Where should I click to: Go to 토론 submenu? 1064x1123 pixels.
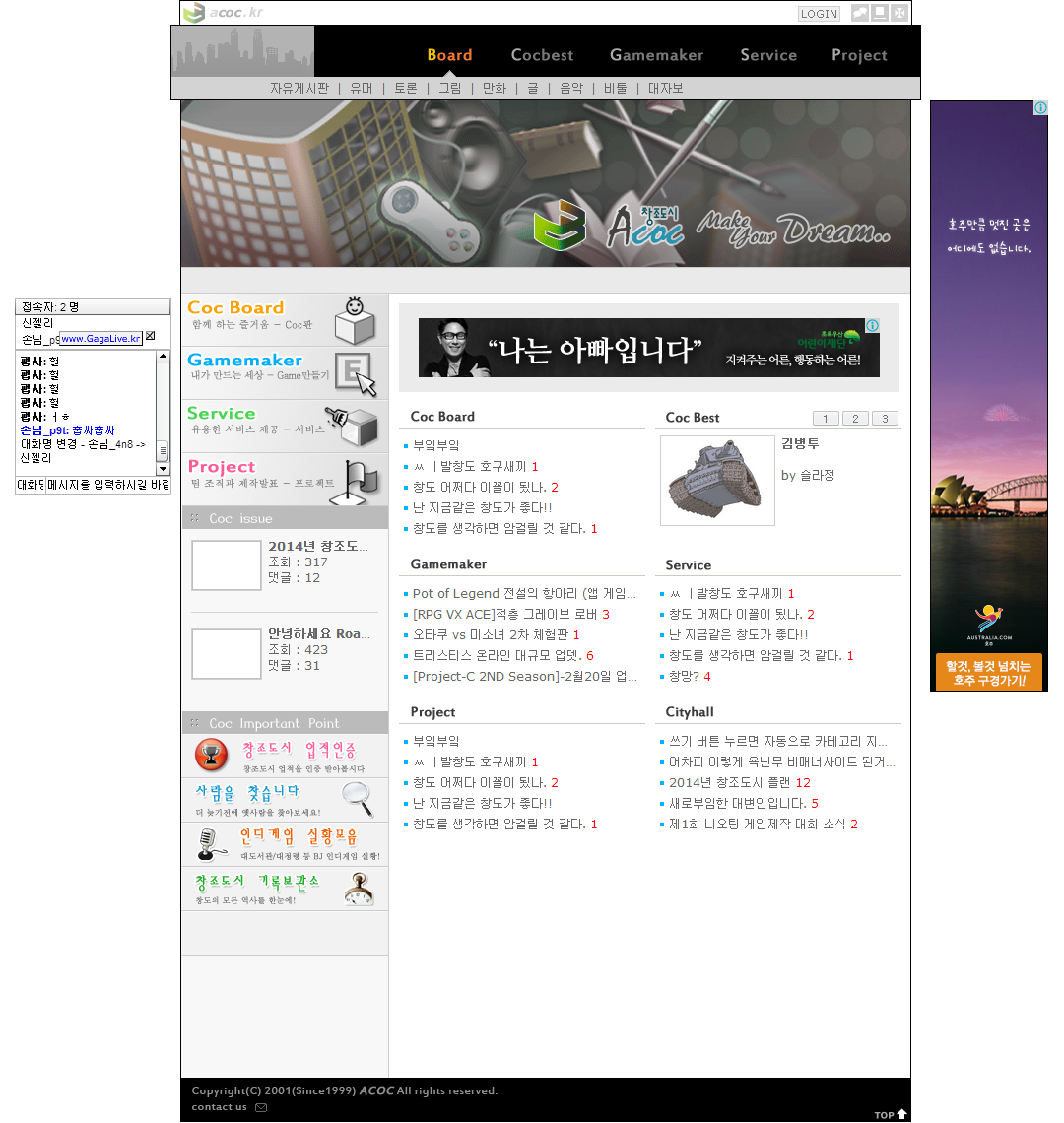coord(405,88)
